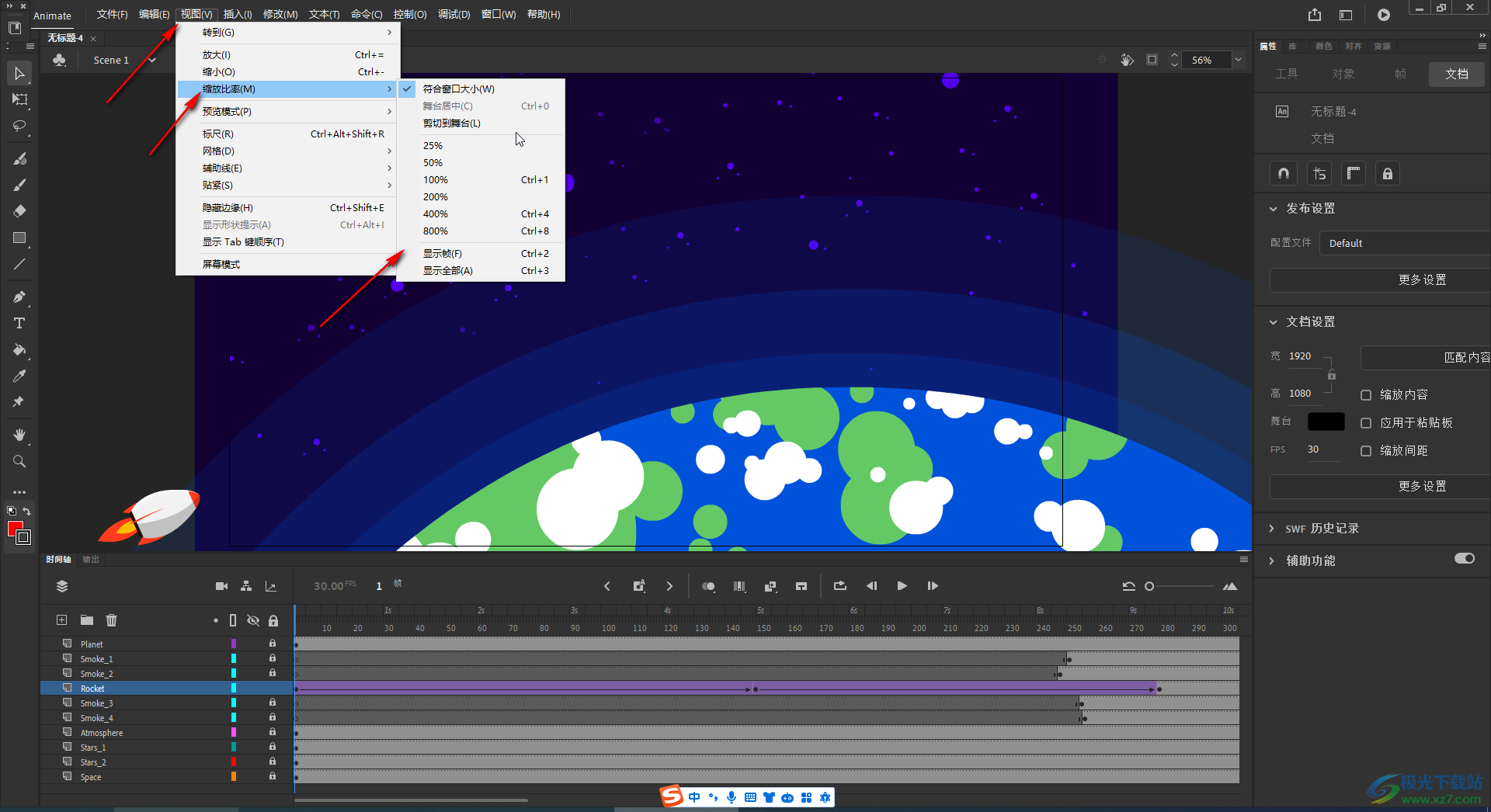The image size is (1491, 812).
Task: Toggle lock on Atmosphere layer
Action: click(273, 732)
